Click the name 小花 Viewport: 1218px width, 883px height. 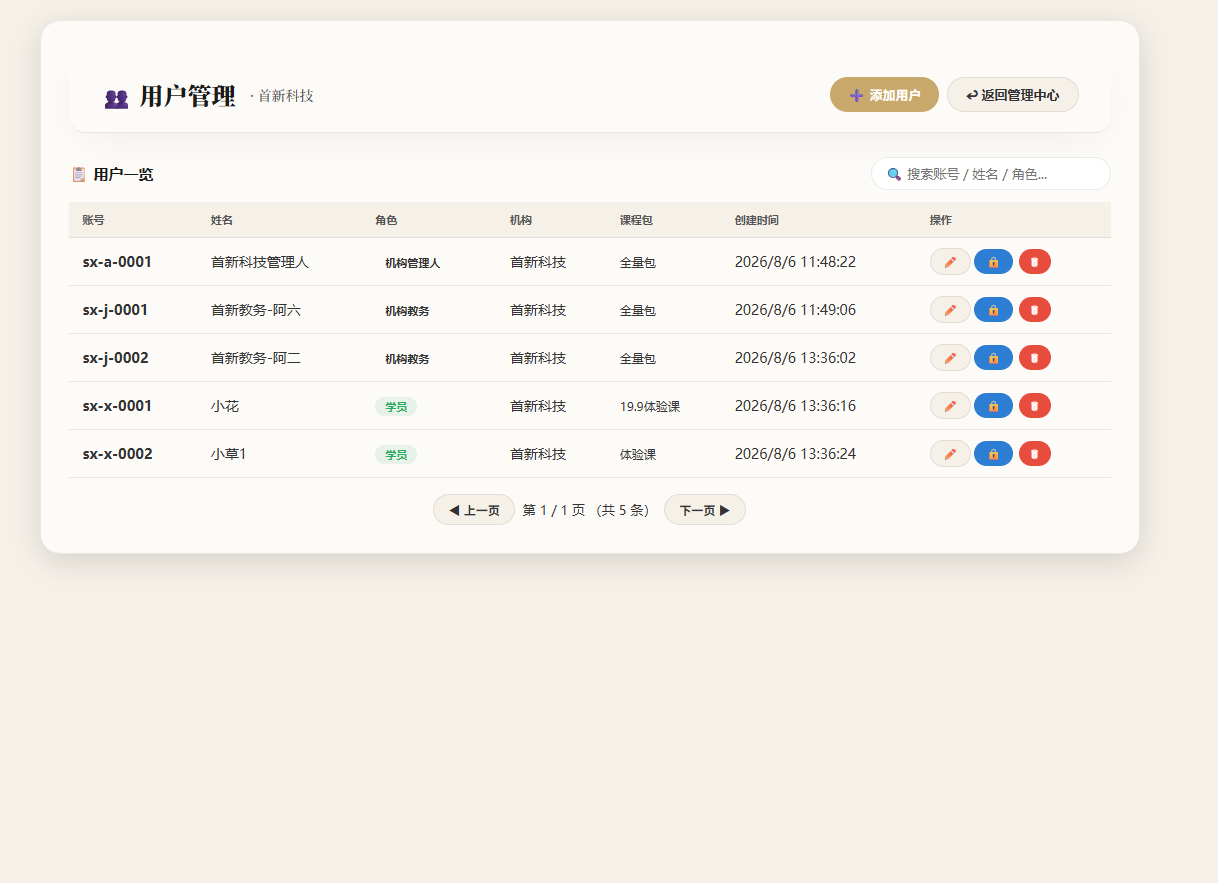point(225,406)
